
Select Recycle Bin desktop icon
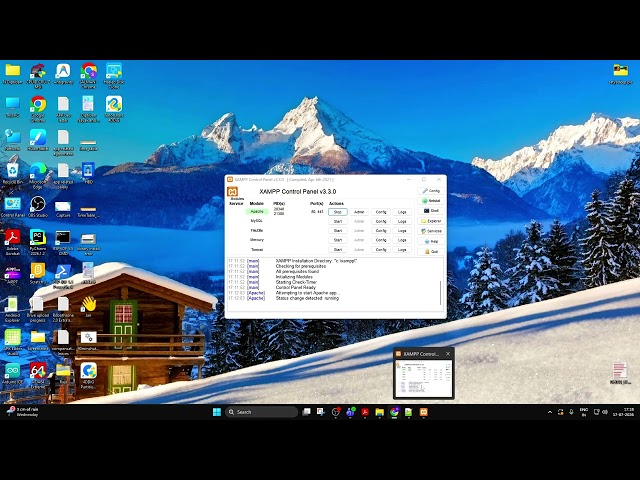[x=12, y=174]
